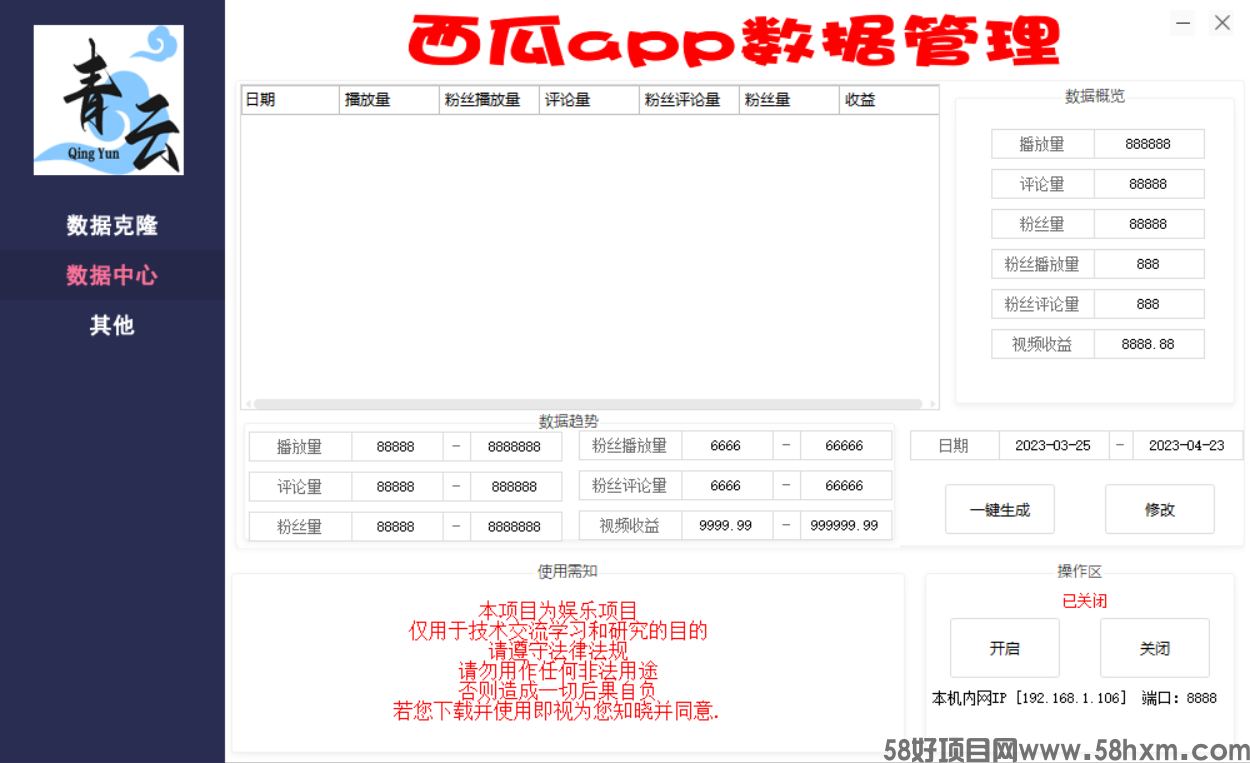1250x763 pixels.
Task: Click trend 播放量 minimum field 88888
Action: point(396,447)
